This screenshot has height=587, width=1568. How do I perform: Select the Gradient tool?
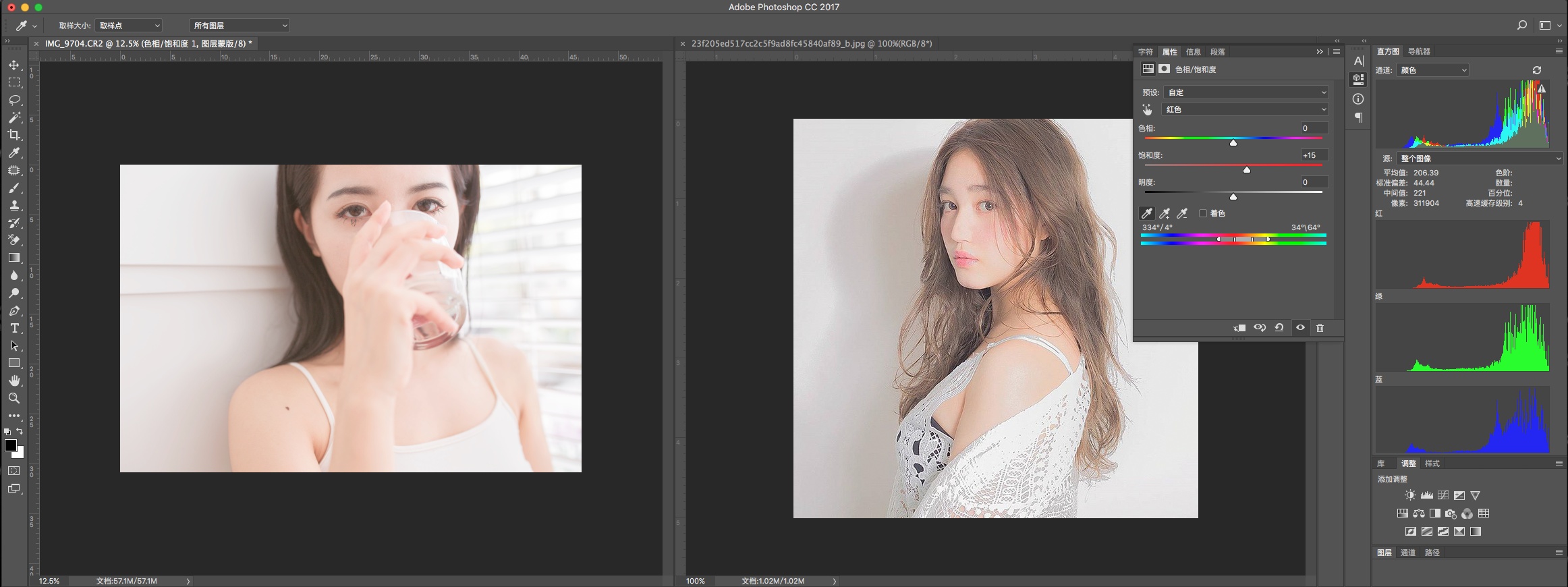(x=14, y=258)
